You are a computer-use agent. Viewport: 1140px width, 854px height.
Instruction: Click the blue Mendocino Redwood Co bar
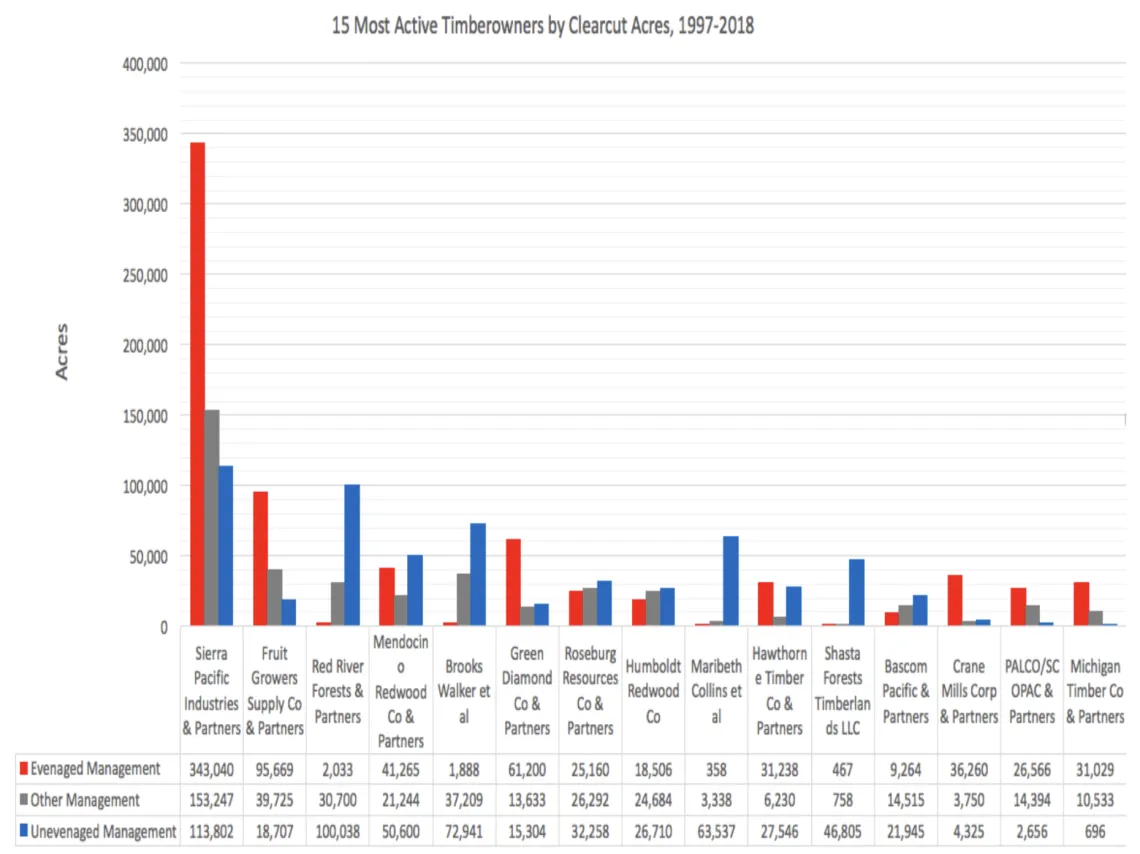(414, 590)
